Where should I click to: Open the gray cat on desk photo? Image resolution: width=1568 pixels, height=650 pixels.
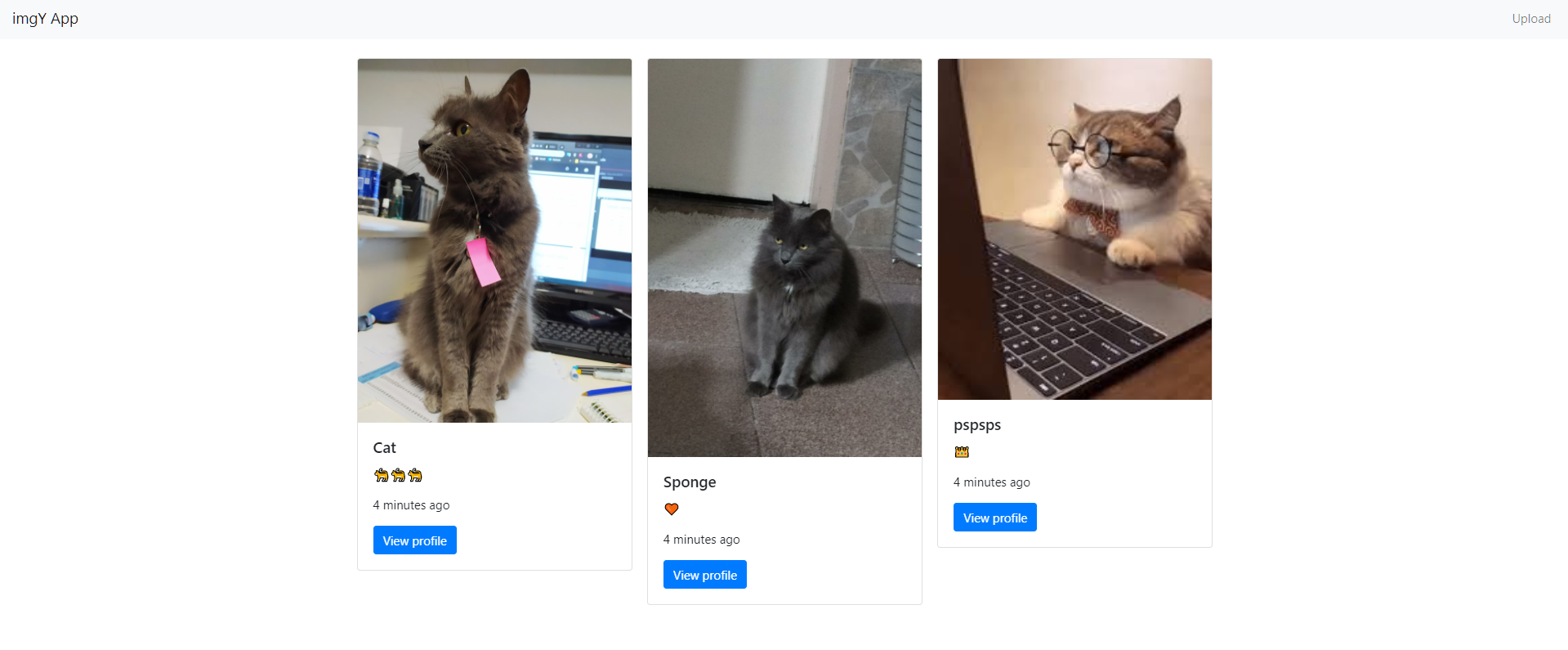pos(494,240)
